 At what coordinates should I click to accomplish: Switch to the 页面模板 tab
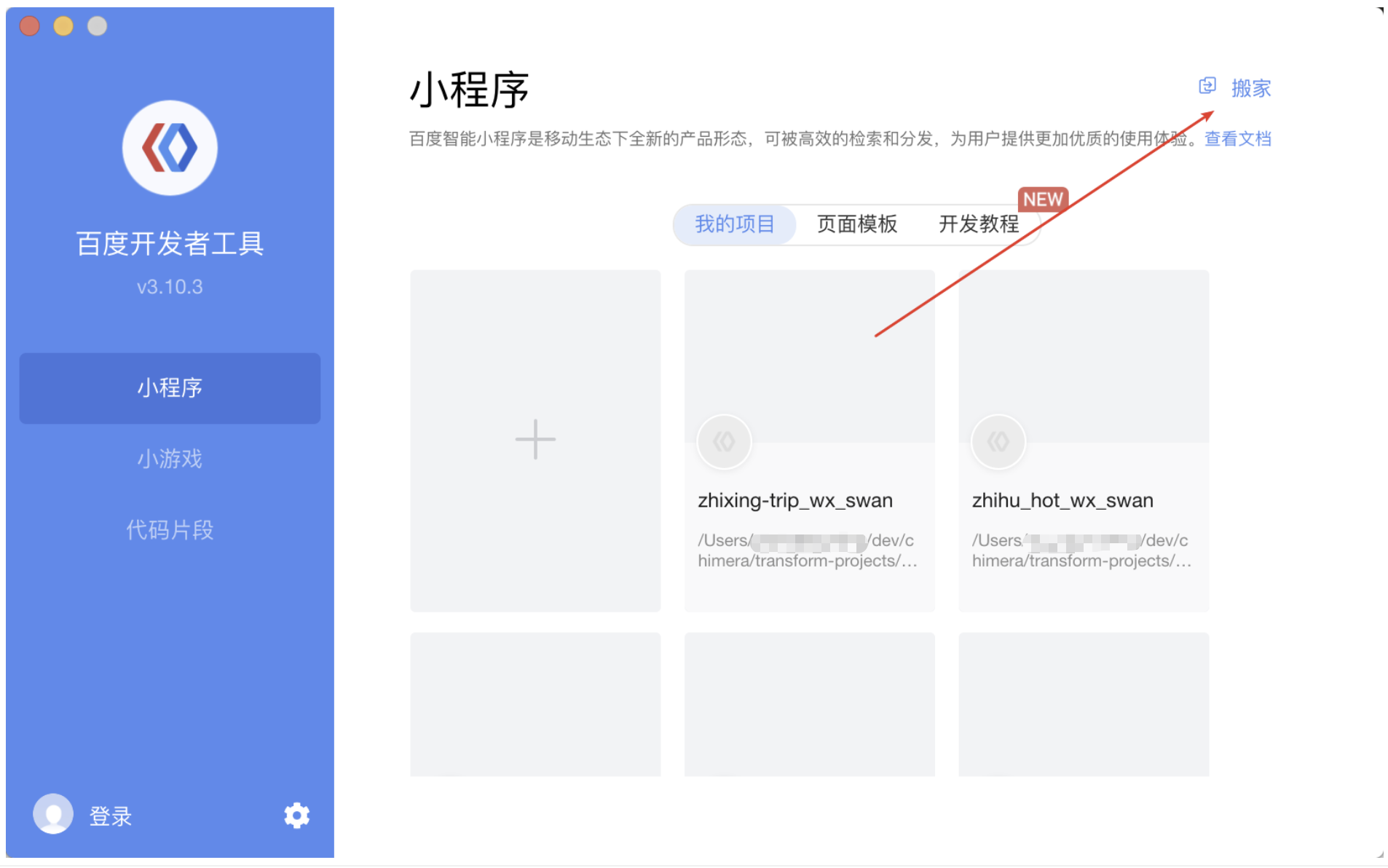click(856, 224)
